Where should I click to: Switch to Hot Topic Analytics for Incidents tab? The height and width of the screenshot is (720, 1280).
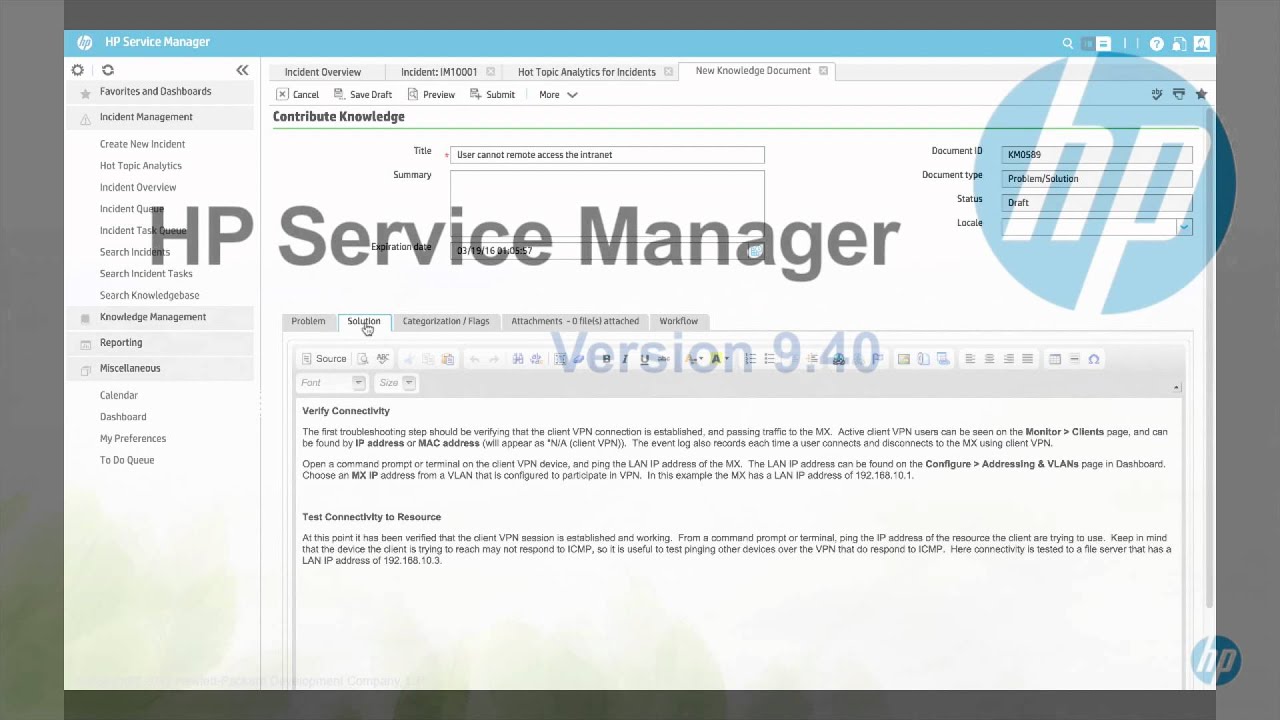coord(587,72)
